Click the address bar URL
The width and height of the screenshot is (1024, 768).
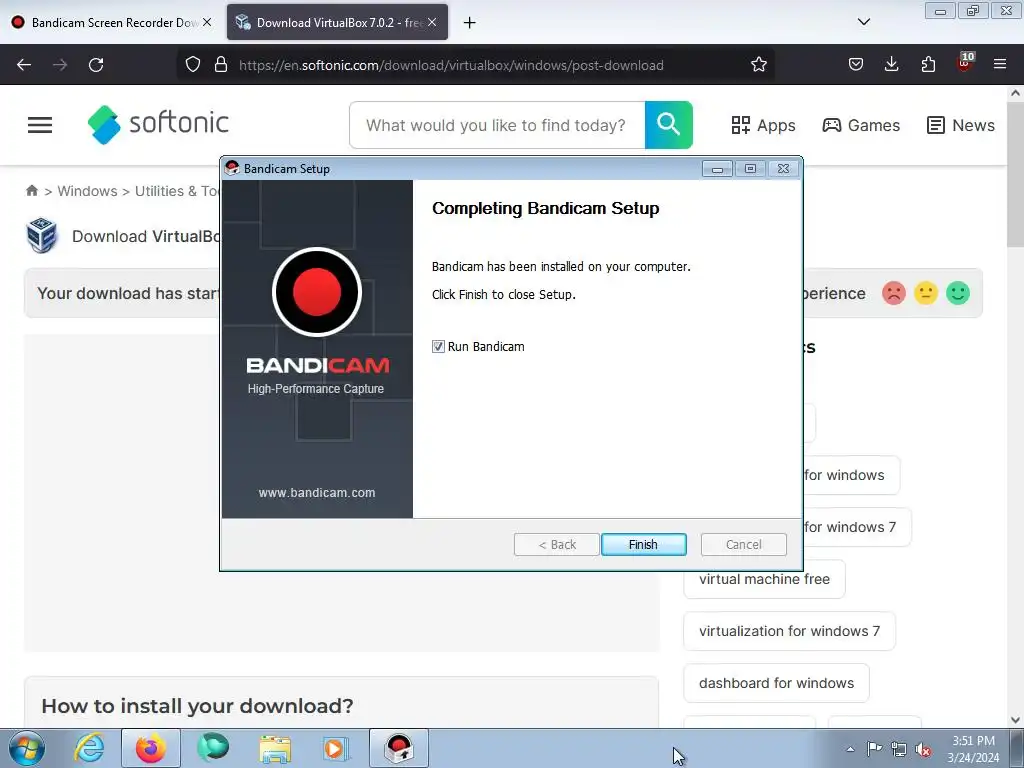click(x=451, y=65)
